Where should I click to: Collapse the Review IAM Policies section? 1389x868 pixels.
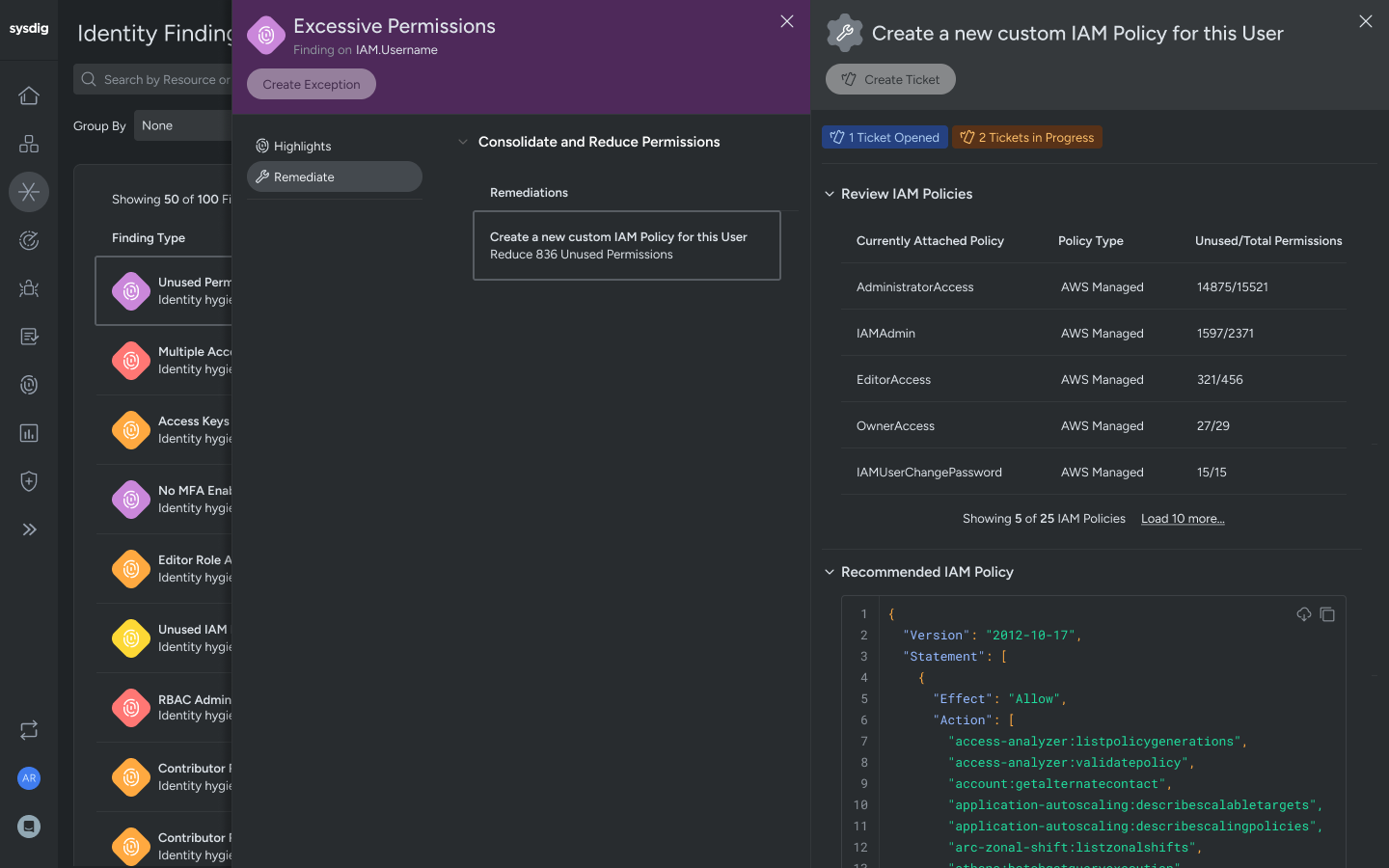pyautogui.click(x=830, y=194)
